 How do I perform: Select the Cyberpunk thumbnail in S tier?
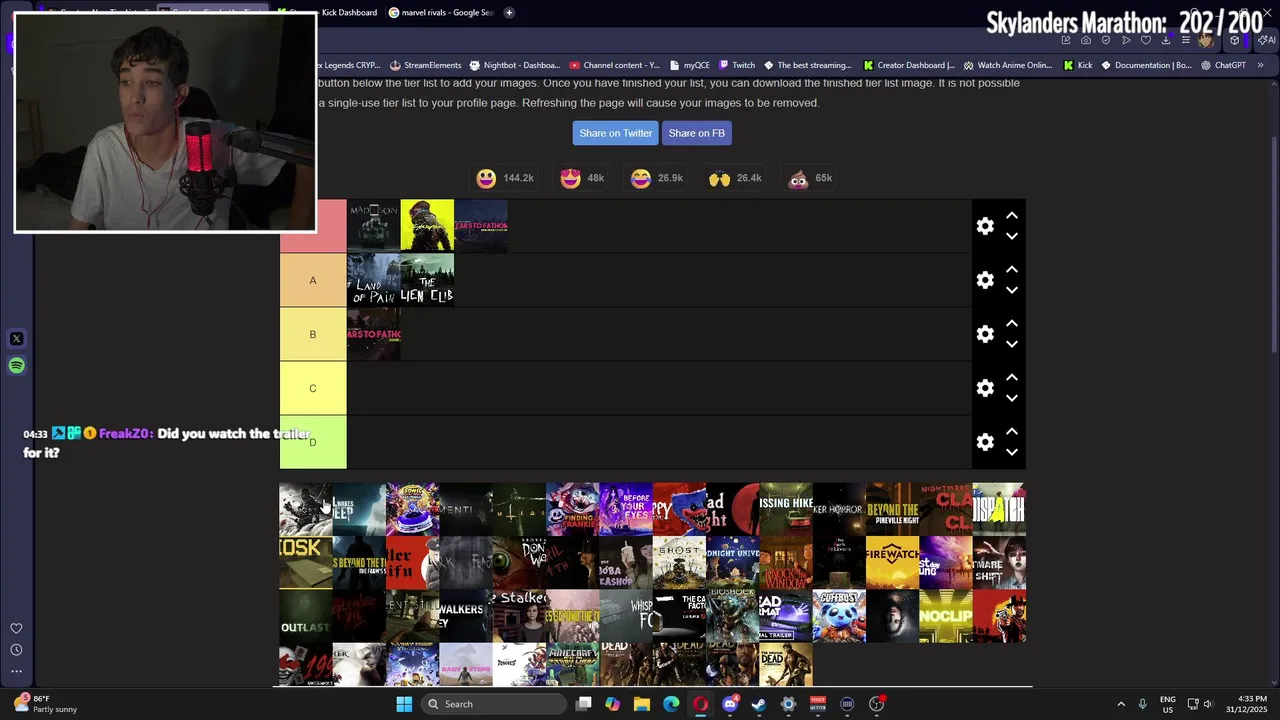coord(427,226)
